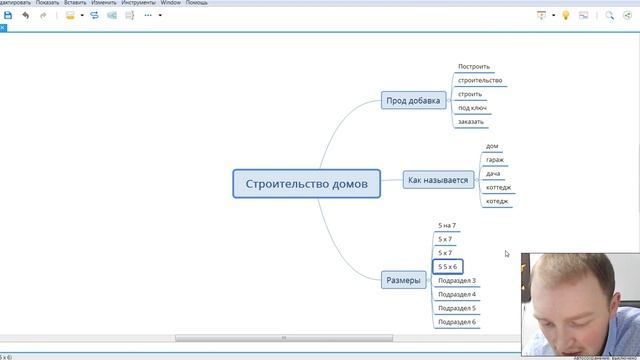Select subtopic гараж
The width and height of the screenshot is (640, 360).
(495, 160)
